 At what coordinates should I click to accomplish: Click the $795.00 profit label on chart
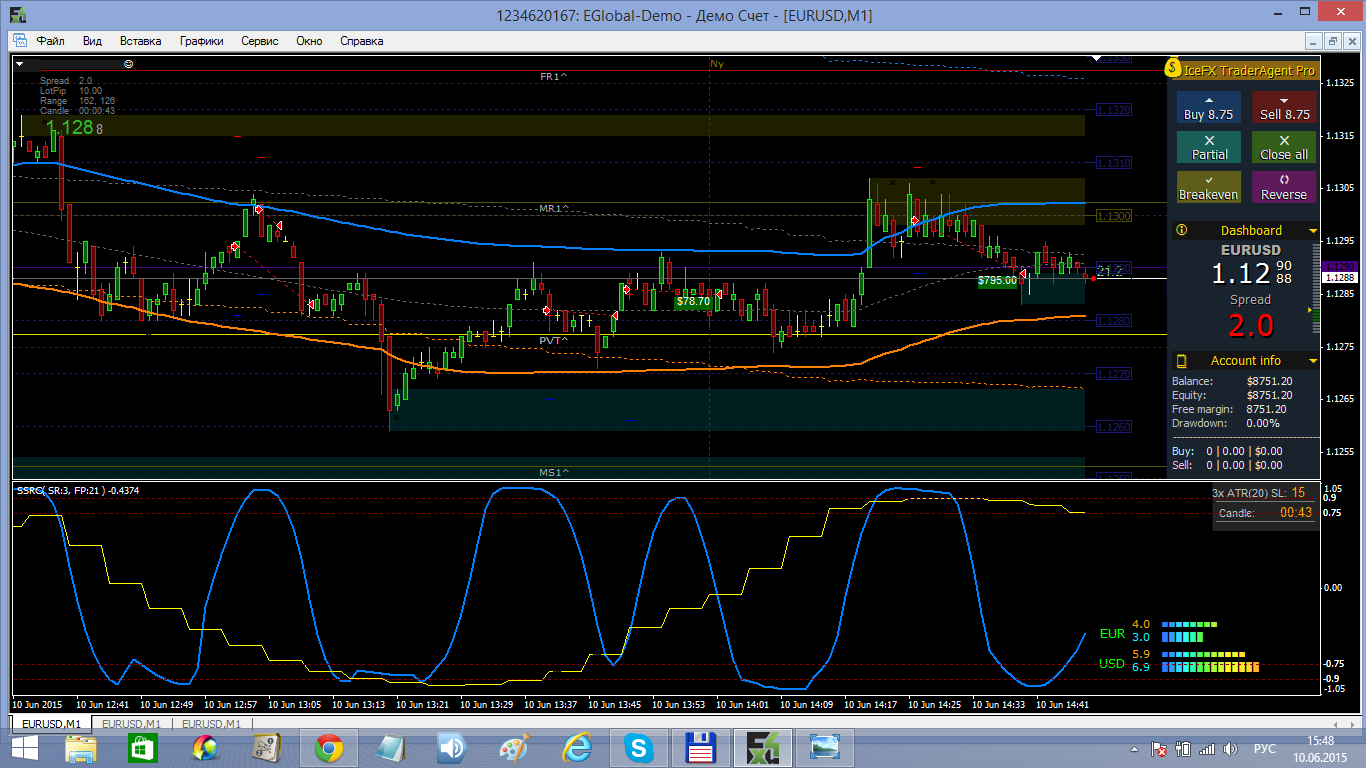(997, 281)
